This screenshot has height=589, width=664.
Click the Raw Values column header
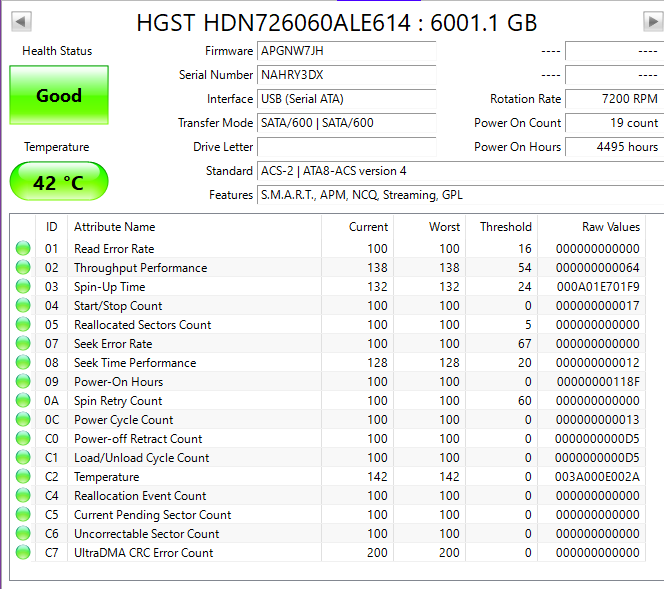click(x=610, y=227)
